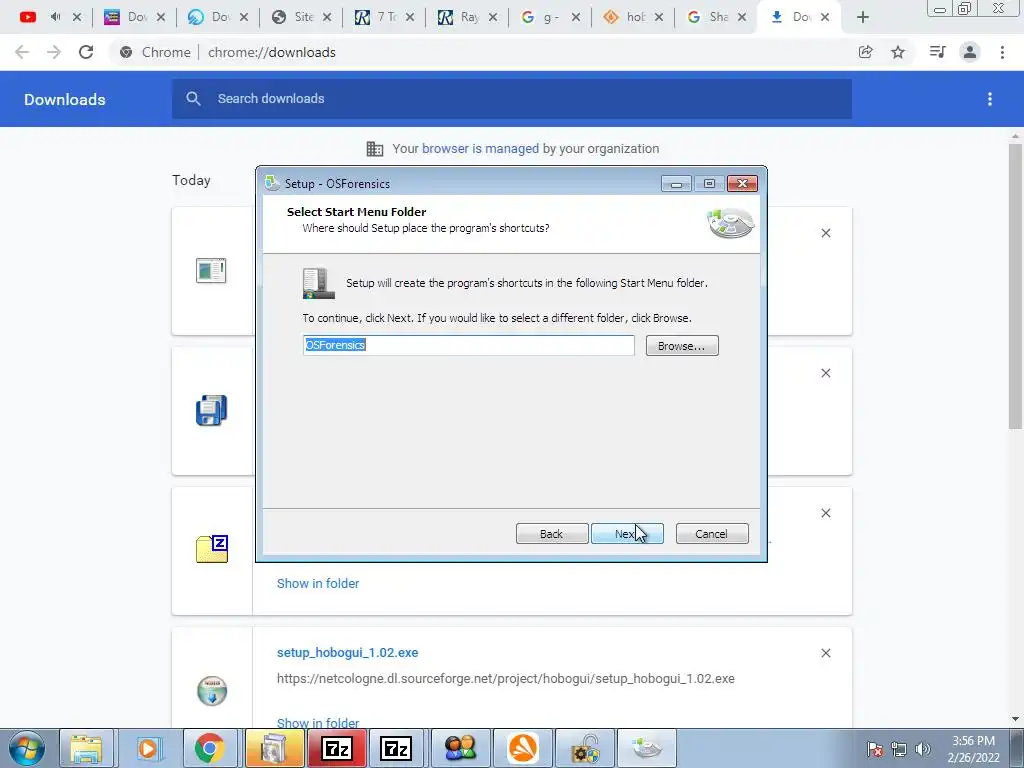1024x768 pixels.
Task: Switch to the YouTube tab
Action: tap(28, 17)
